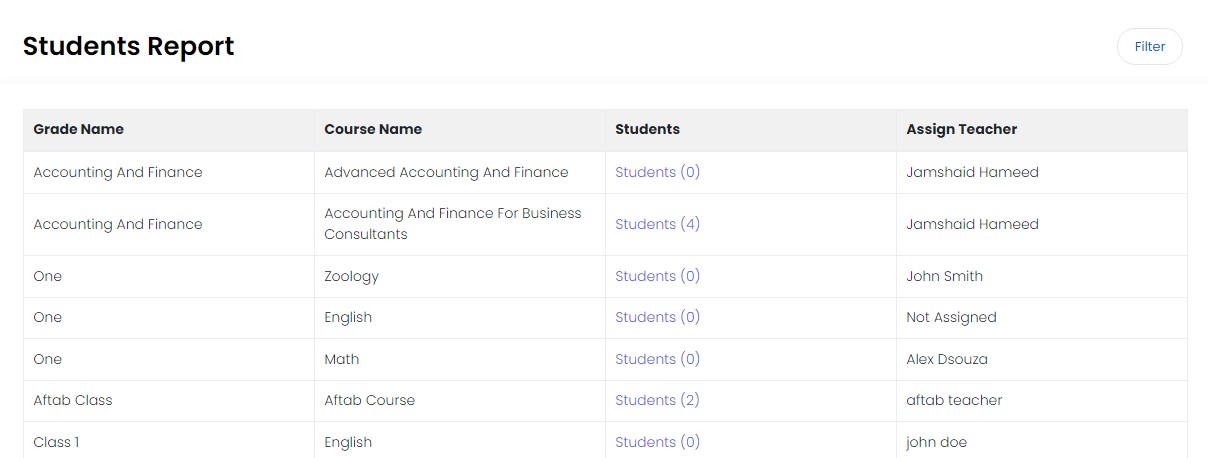1208x458 pixels.
Task: Open Students link for Advanced Accounting And Finance
Action: pyautogui.click(x=657, y=172)
